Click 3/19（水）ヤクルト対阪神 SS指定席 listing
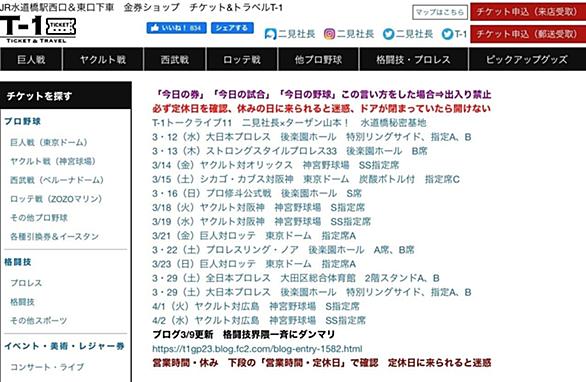Screen dimensions: 586x382 coord(262,222)
